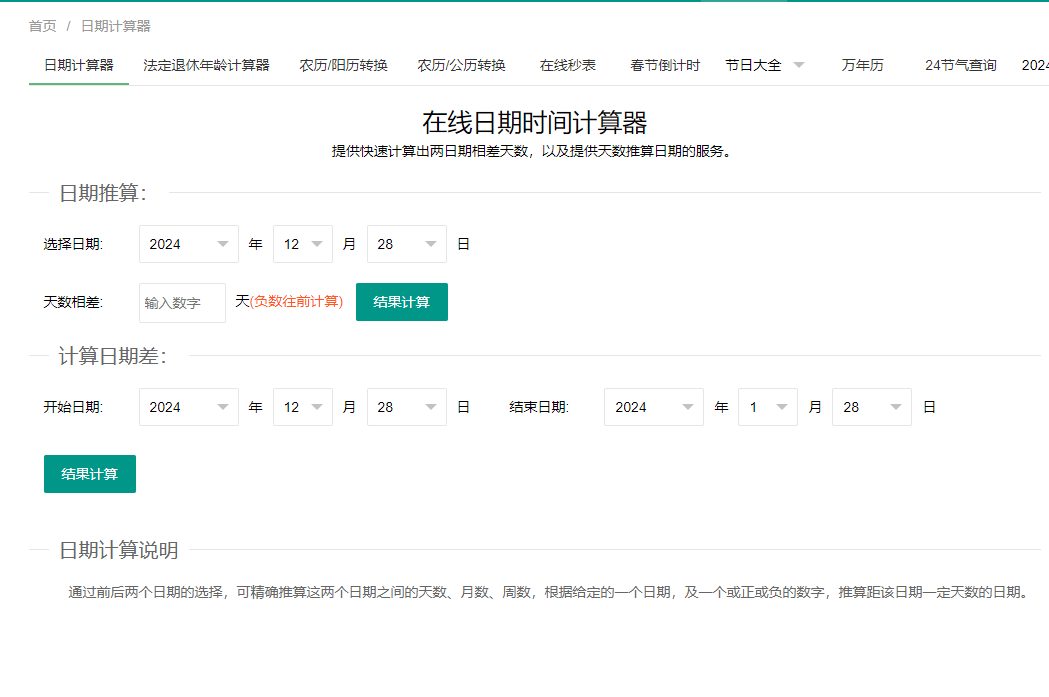Image resolution: width=1049 pixels, height=697 pixels.
Task: Open the day dropdown under 选择日期
Action: [x=406, y=243]
